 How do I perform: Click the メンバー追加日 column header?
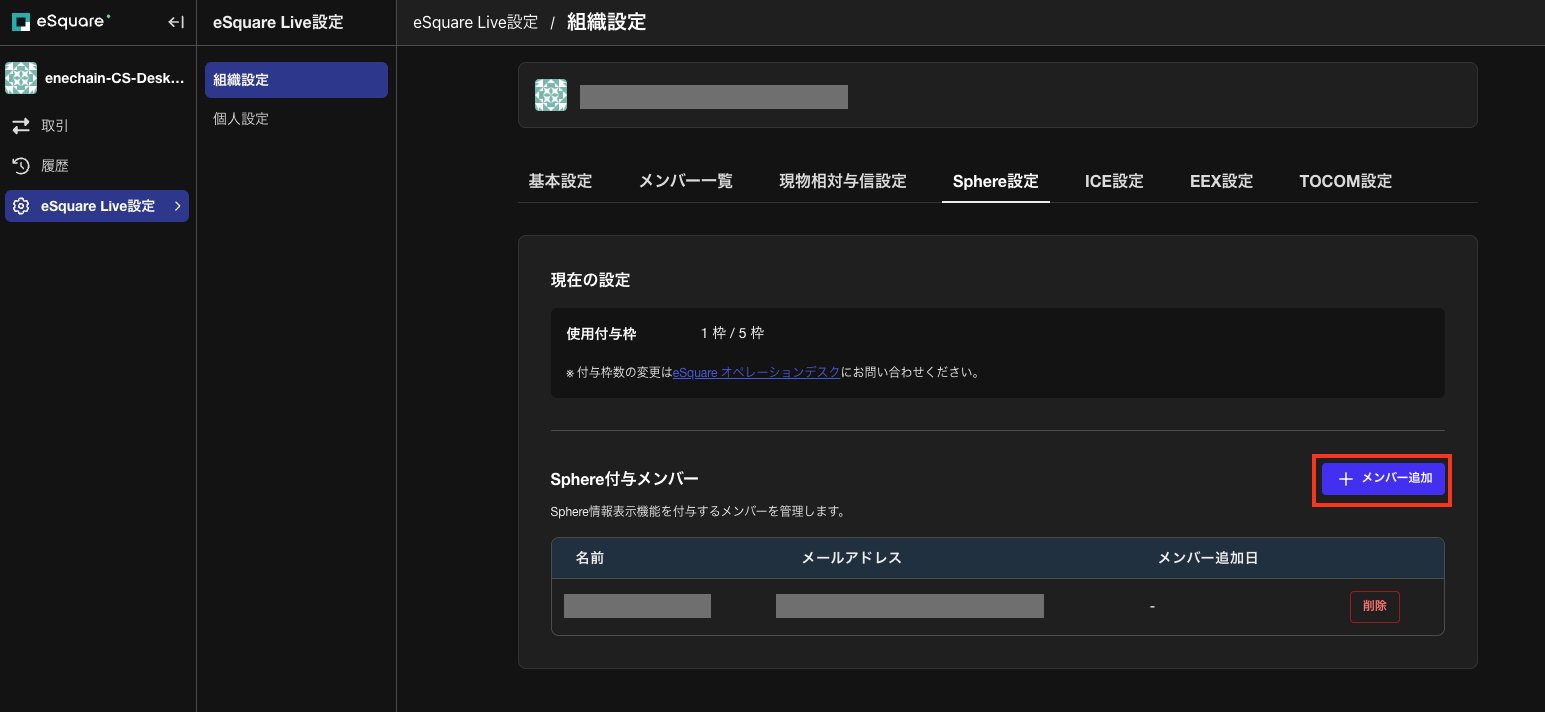click(x=1208, y=558)
